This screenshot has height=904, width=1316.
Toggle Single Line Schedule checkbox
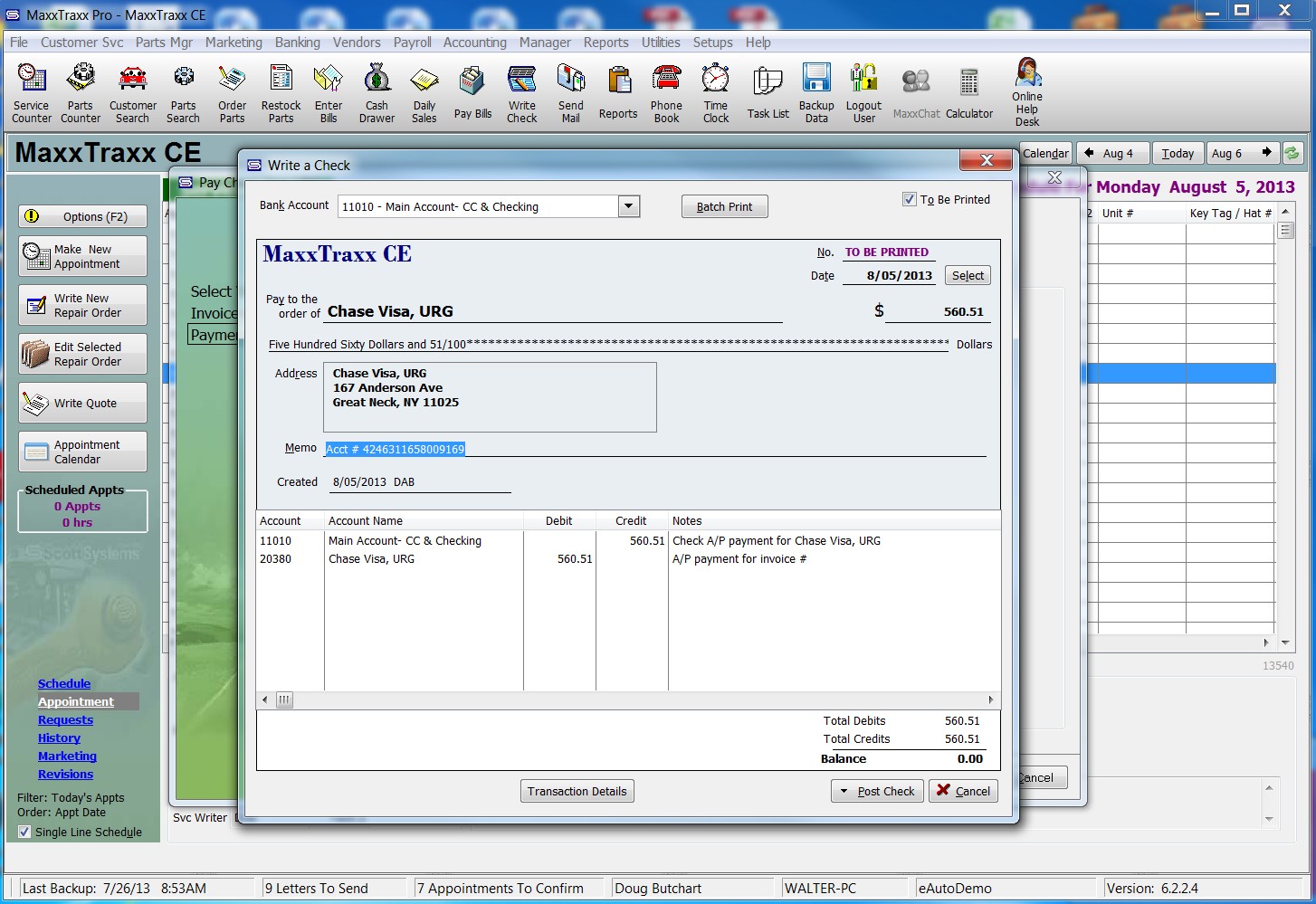24,832
